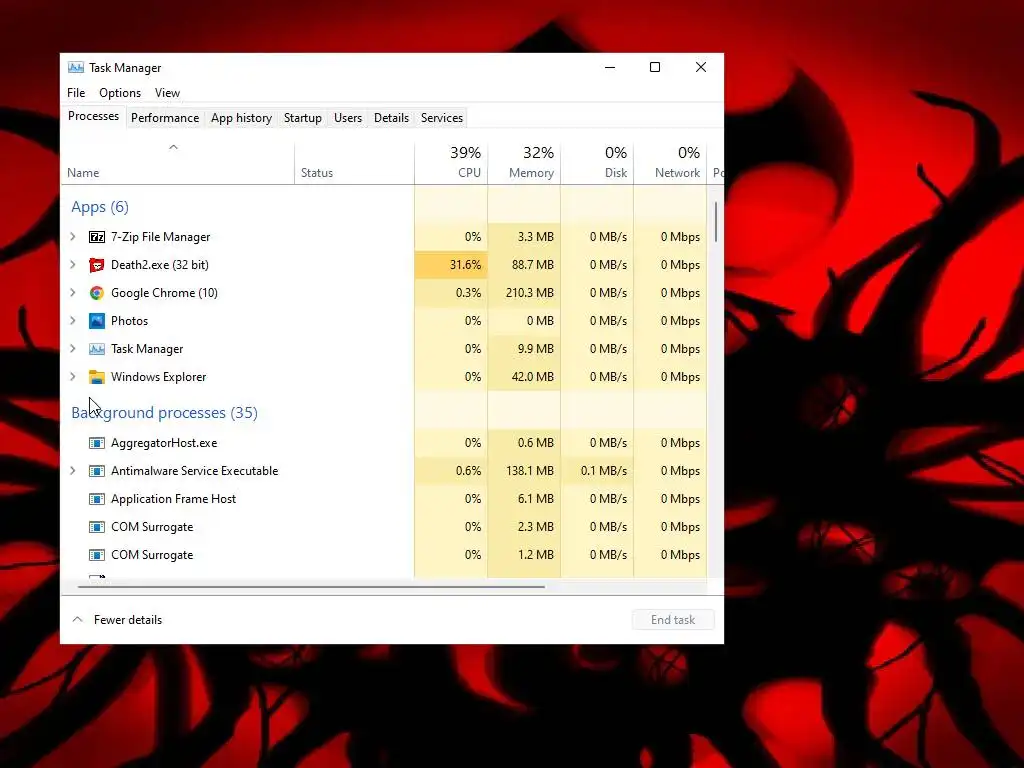The width and height of the screenshot is (1024, 768).
Task: Sort processes by Network column
Action: pyautogui.click(x=671, y=163)
